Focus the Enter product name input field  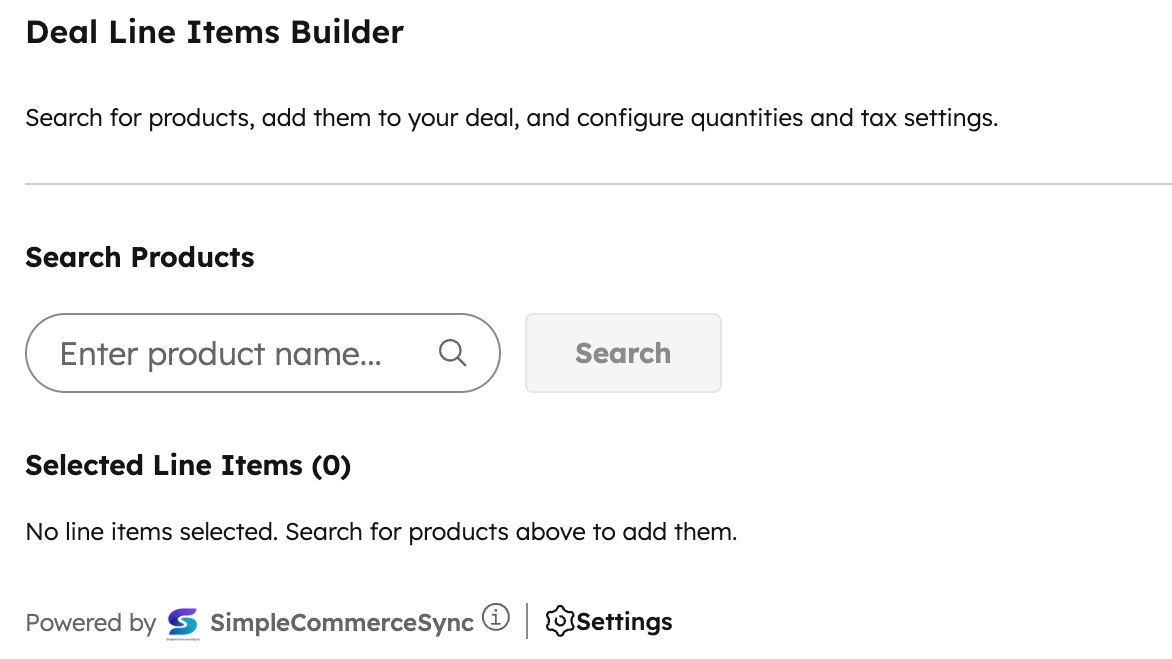point(240,353)
